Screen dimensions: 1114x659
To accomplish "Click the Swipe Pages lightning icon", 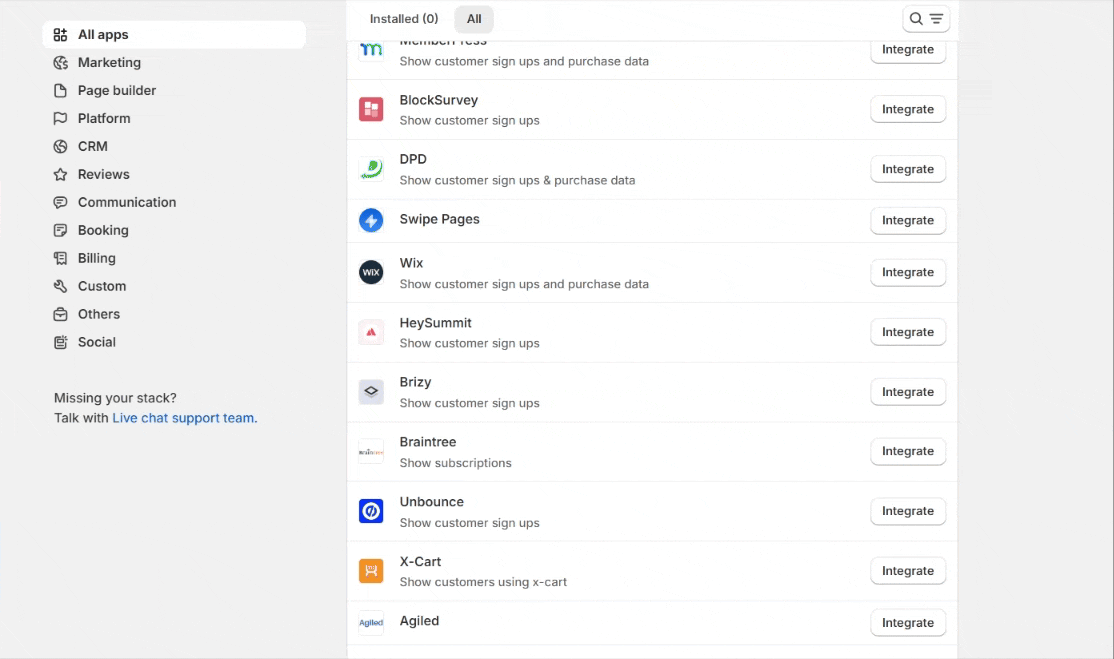I will [371, 221].
